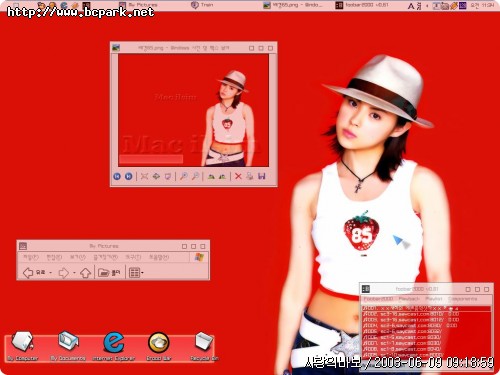Click the purple tray icon beside the clock
This screenshot has height=375, width=500.
(463, 5)
